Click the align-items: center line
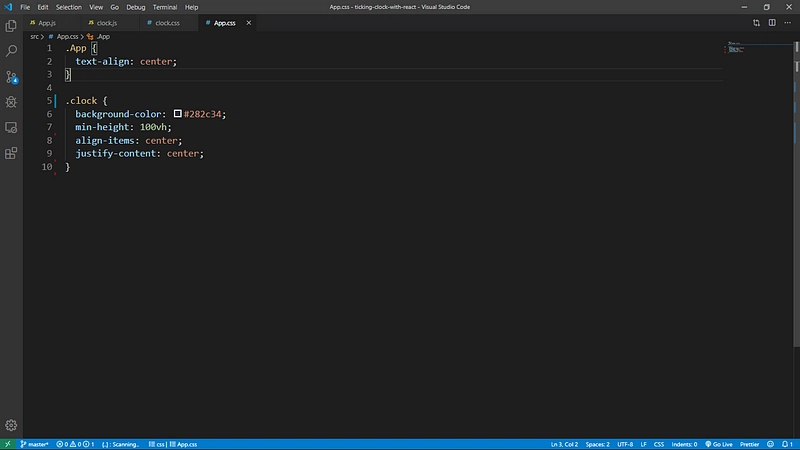 click(x=129, y=140)
